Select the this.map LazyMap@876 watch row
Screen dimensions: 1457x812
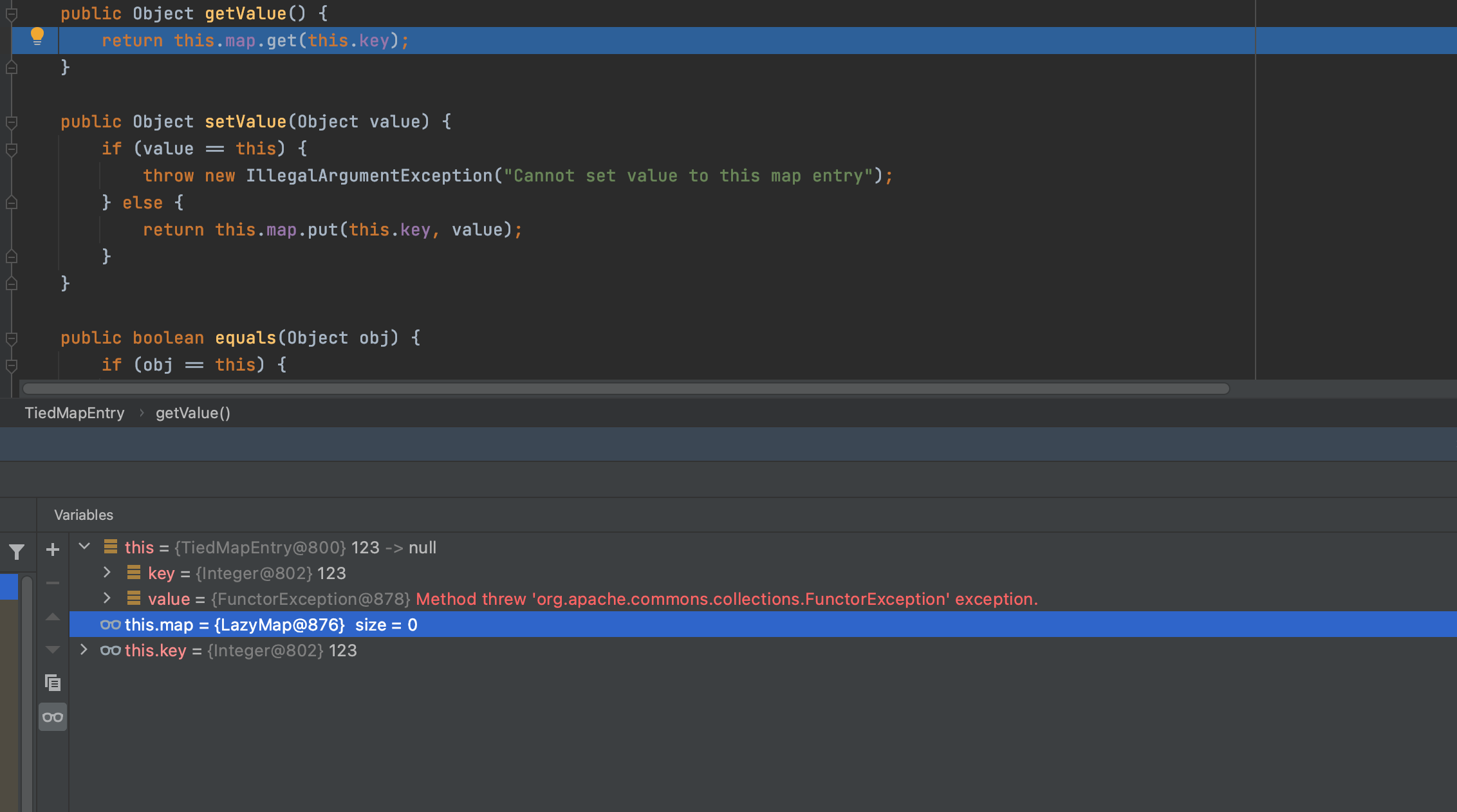[x=763, y=624]
